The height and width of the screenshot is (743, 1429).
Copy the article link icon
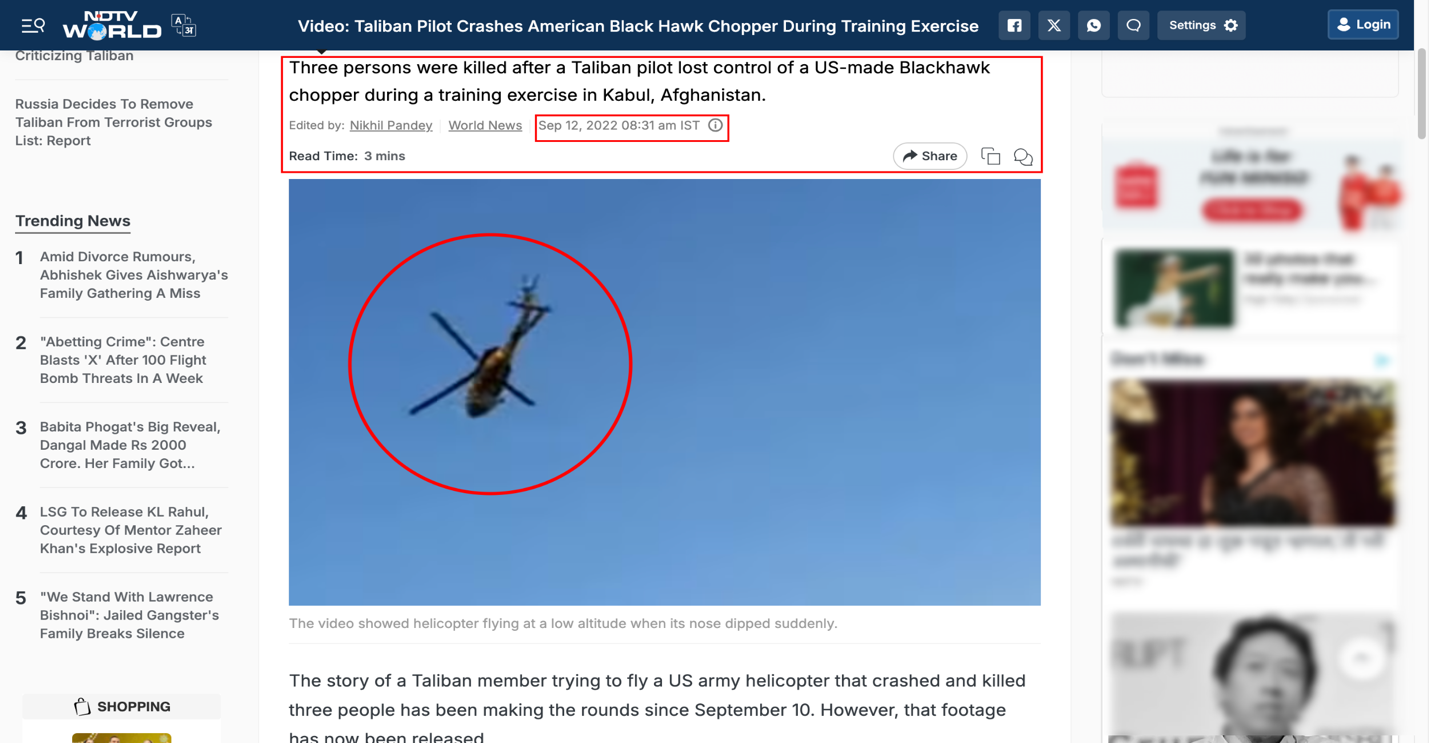pos(990,156)
